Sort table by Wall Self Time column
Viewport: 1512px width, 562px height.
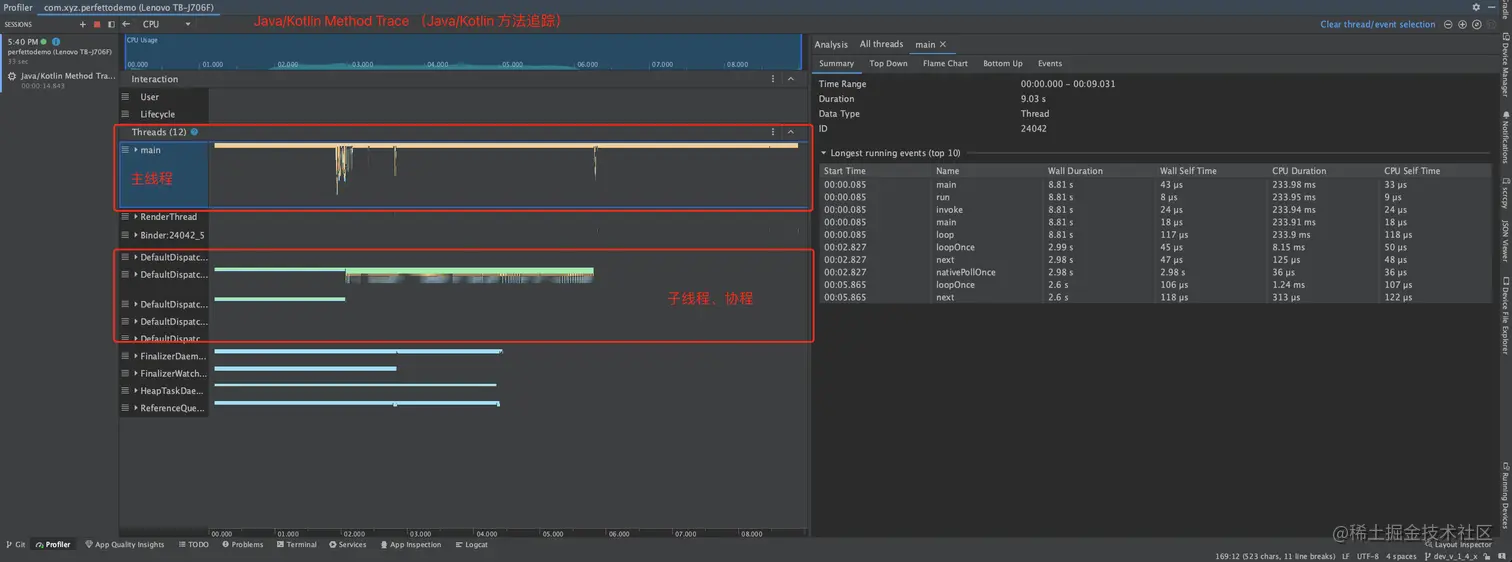coord(1212,171)
